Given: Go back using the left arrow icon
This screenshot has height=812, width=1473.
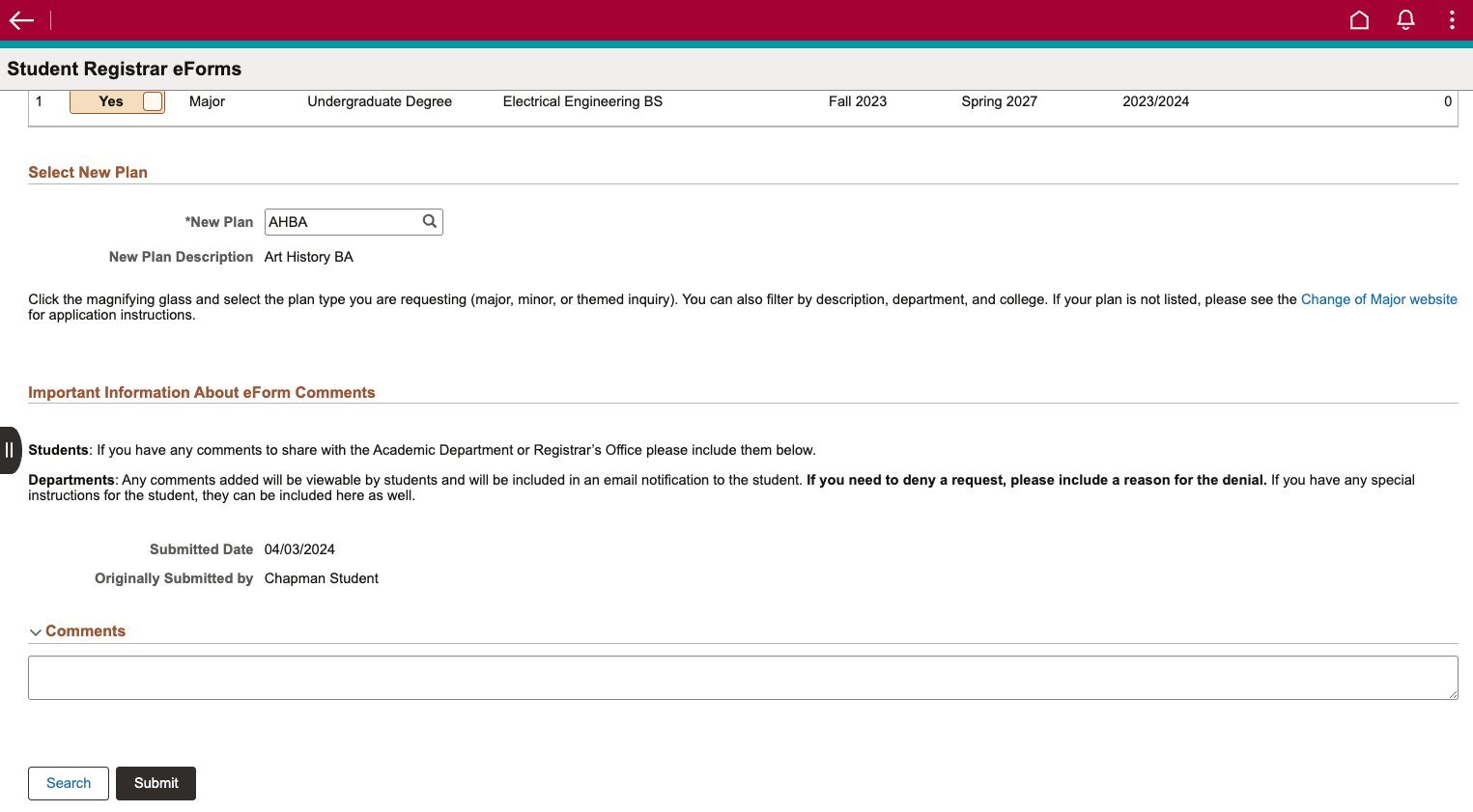Looking at the screenshot, I should [x=21, y=20].
